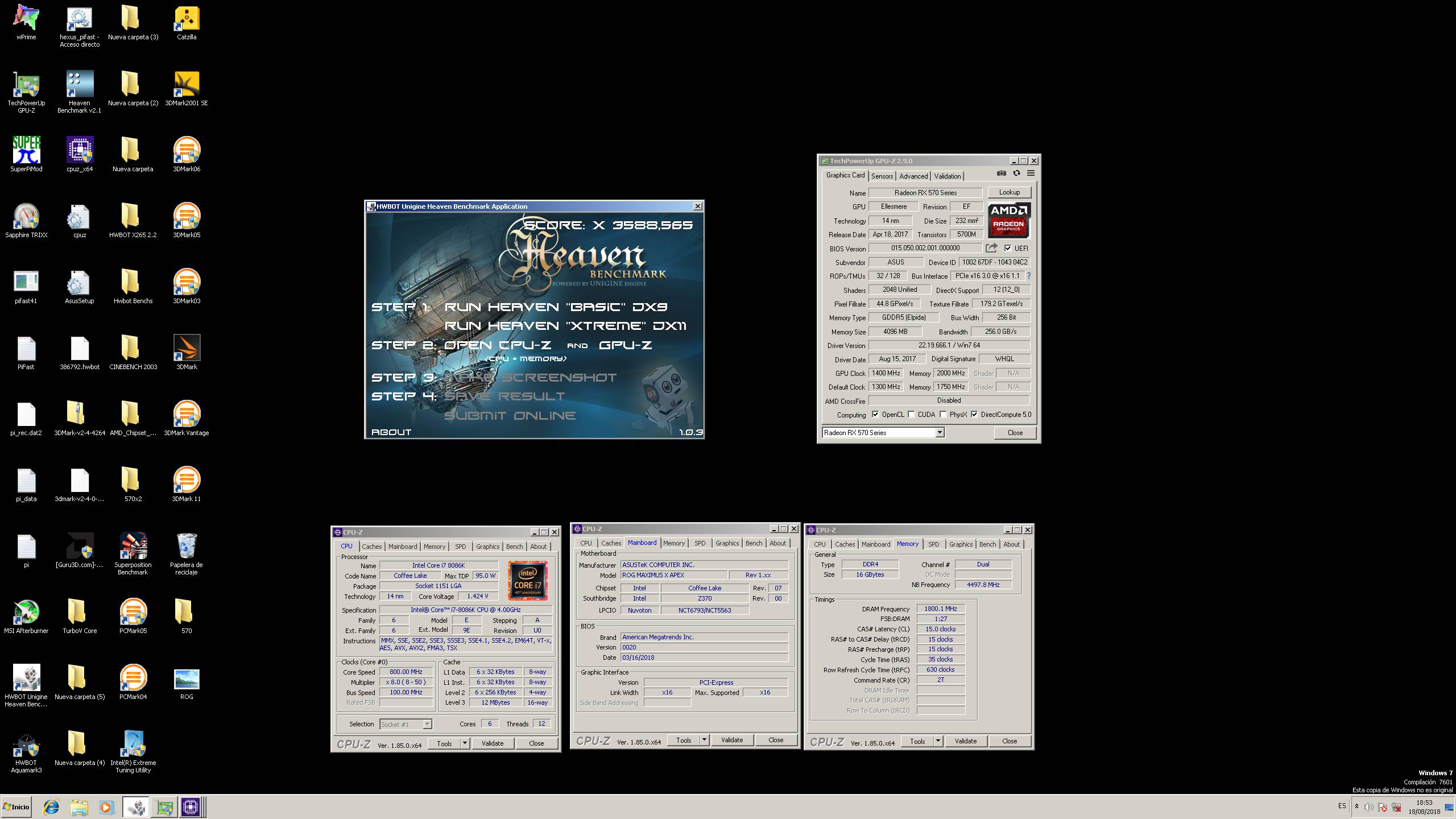Switch to the Sensors tab in GPU-Z
The image size is (1456, 819).
[882, 176]
